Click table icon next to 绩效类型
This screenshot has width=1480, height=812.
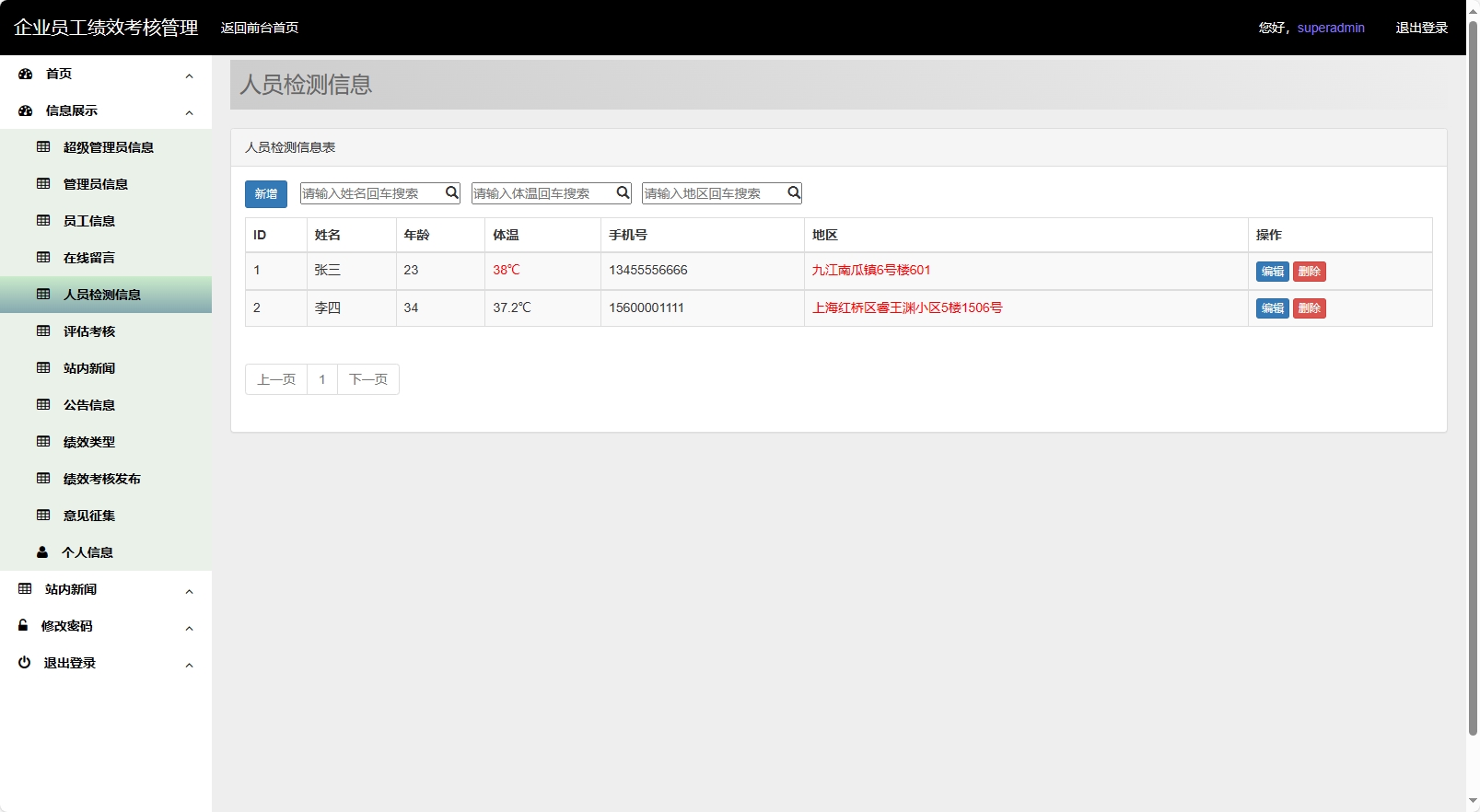click(x=43, y=442)
